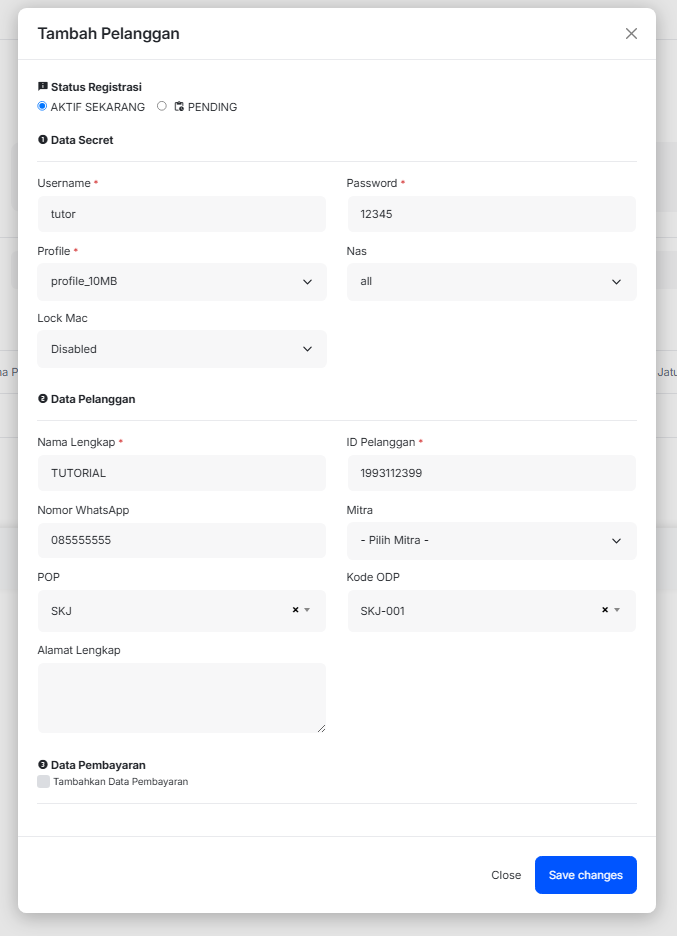Click the Save changes button

(586, 875)
